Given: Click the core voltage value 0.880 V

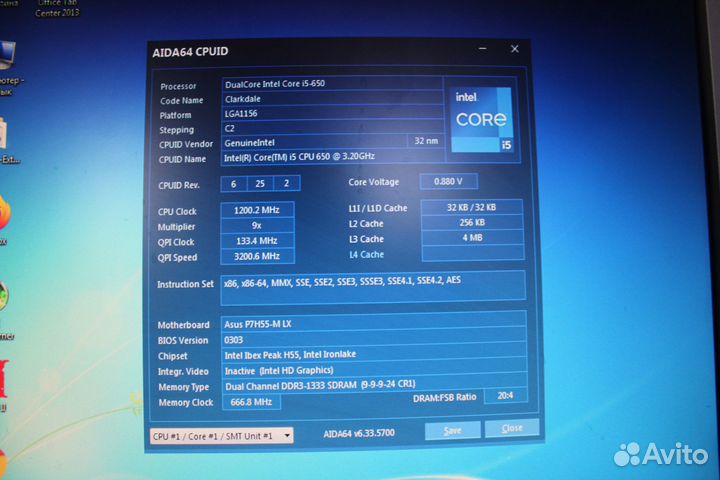Looking at the screenshot, I should coord(448,181).
